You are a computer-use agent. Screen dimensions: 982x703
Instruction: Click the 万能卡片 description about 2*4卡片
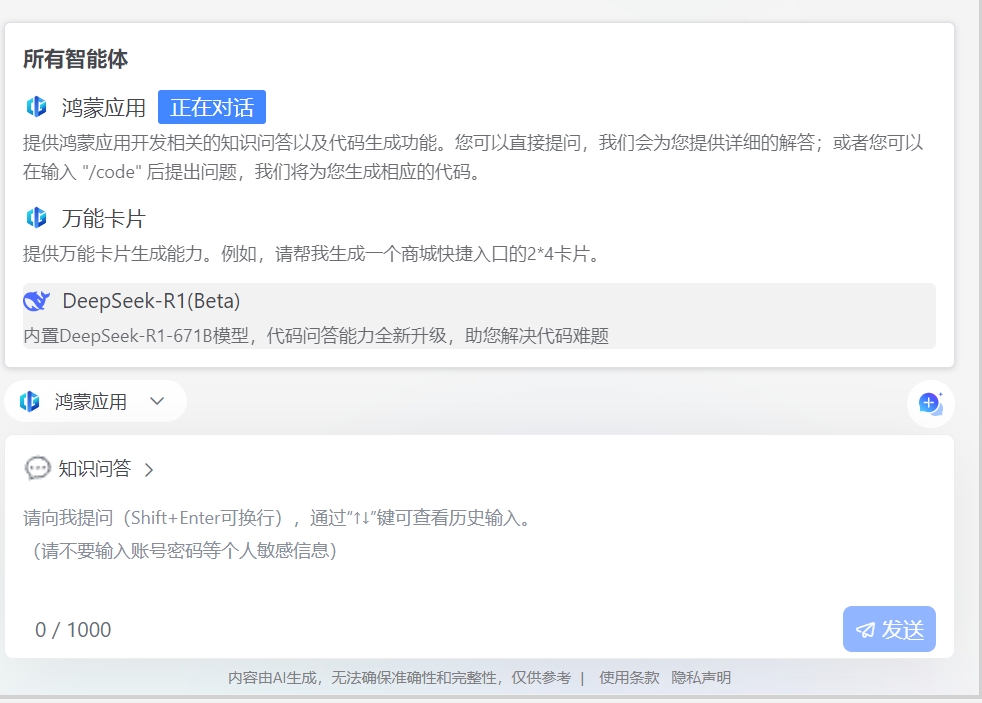tap(311, 254)
